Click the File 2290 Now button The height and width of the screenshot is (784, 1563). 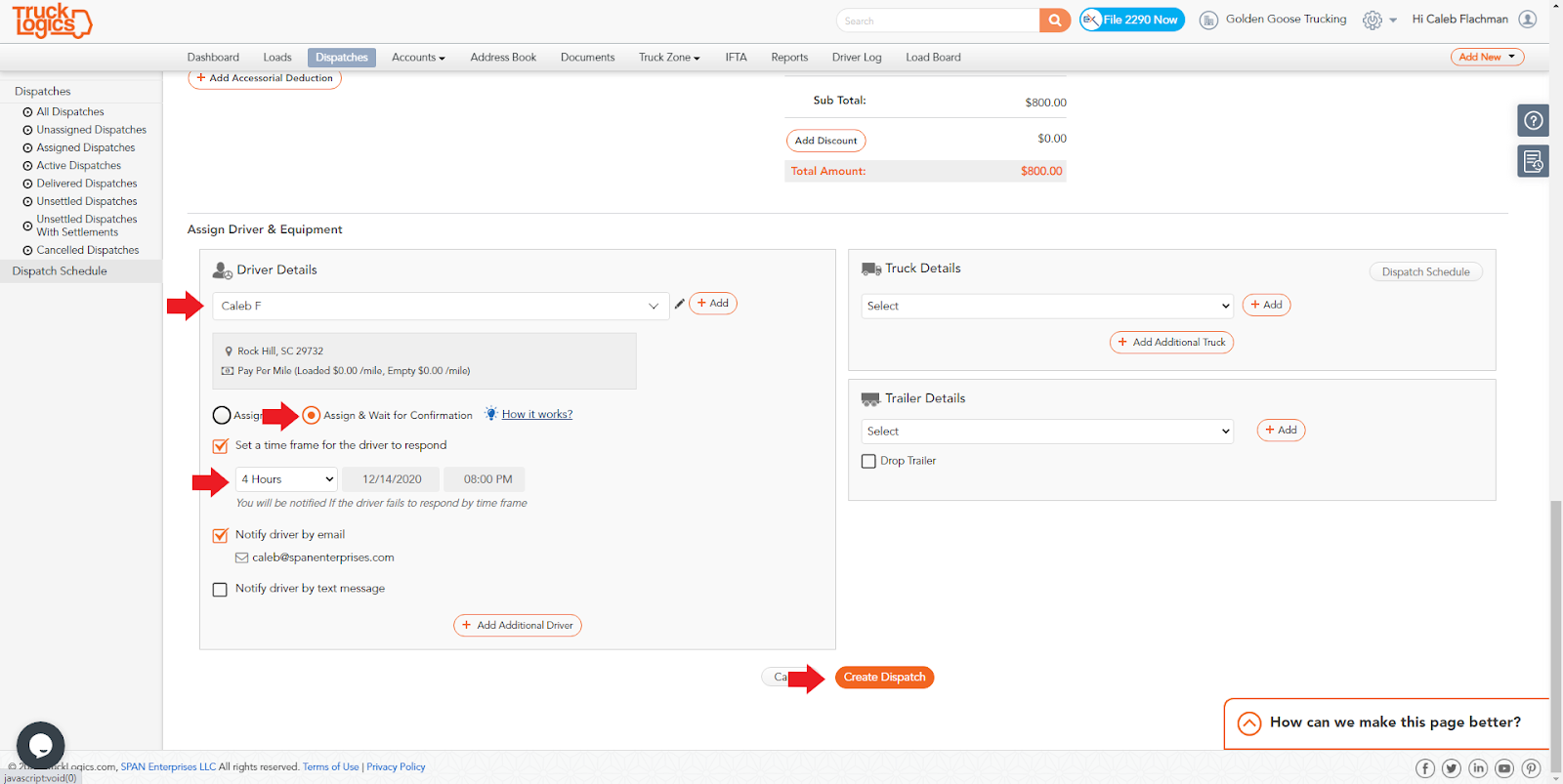click(x=1132, y=20)
